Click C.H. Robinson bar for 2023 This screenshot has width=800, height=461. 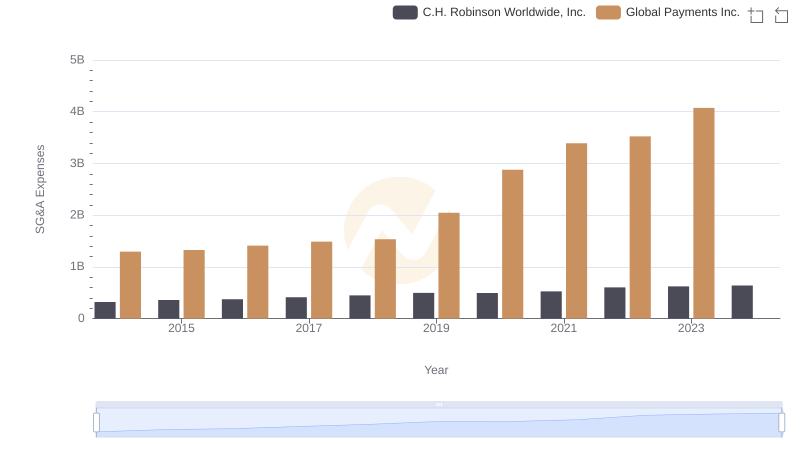pyautogui.click(x=679, y=302)
